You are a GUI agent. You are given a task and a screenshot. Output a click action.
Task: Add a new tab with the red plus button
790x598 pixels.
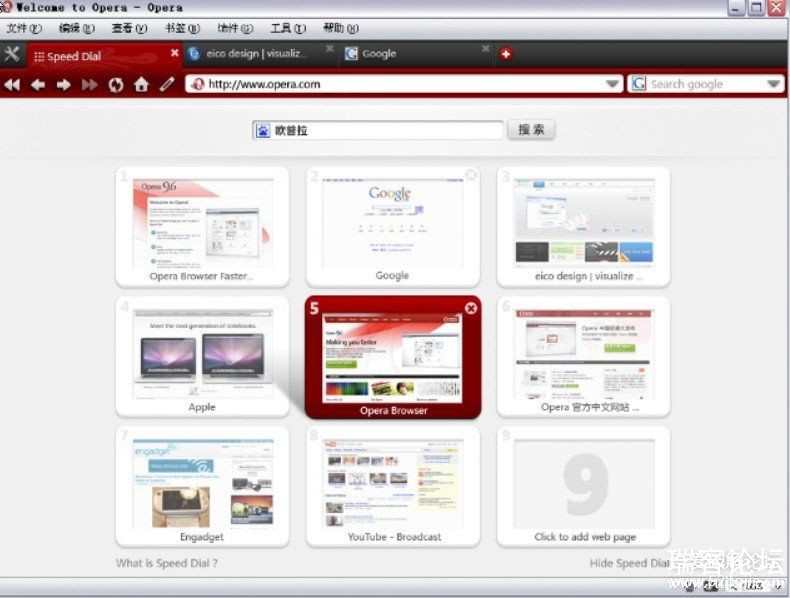[x=506, y=54]
